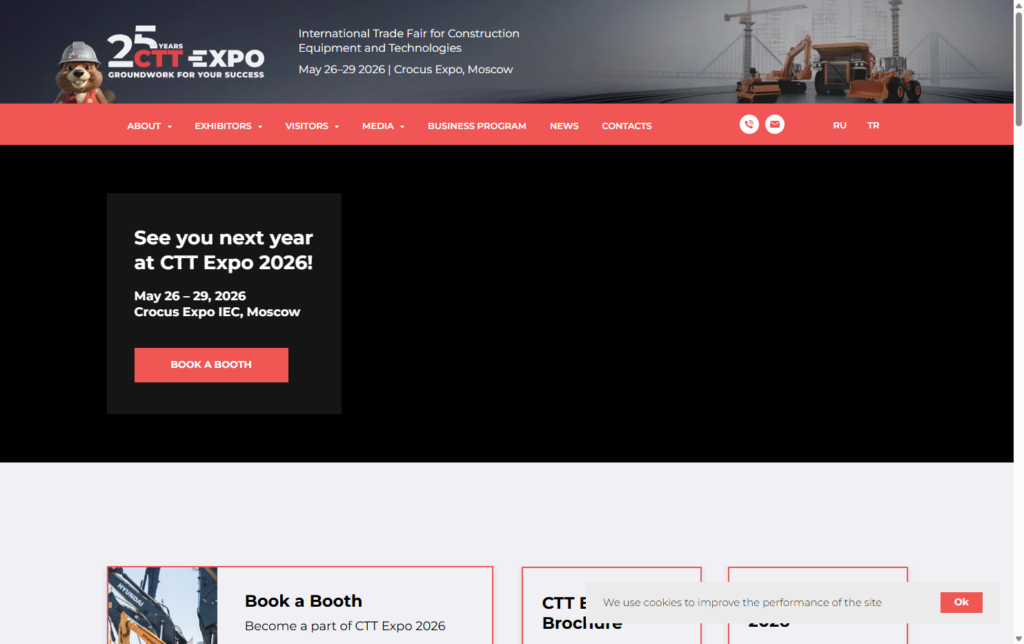
Task: Click the scrollbar down arrow
Action: coord(1018,637)
